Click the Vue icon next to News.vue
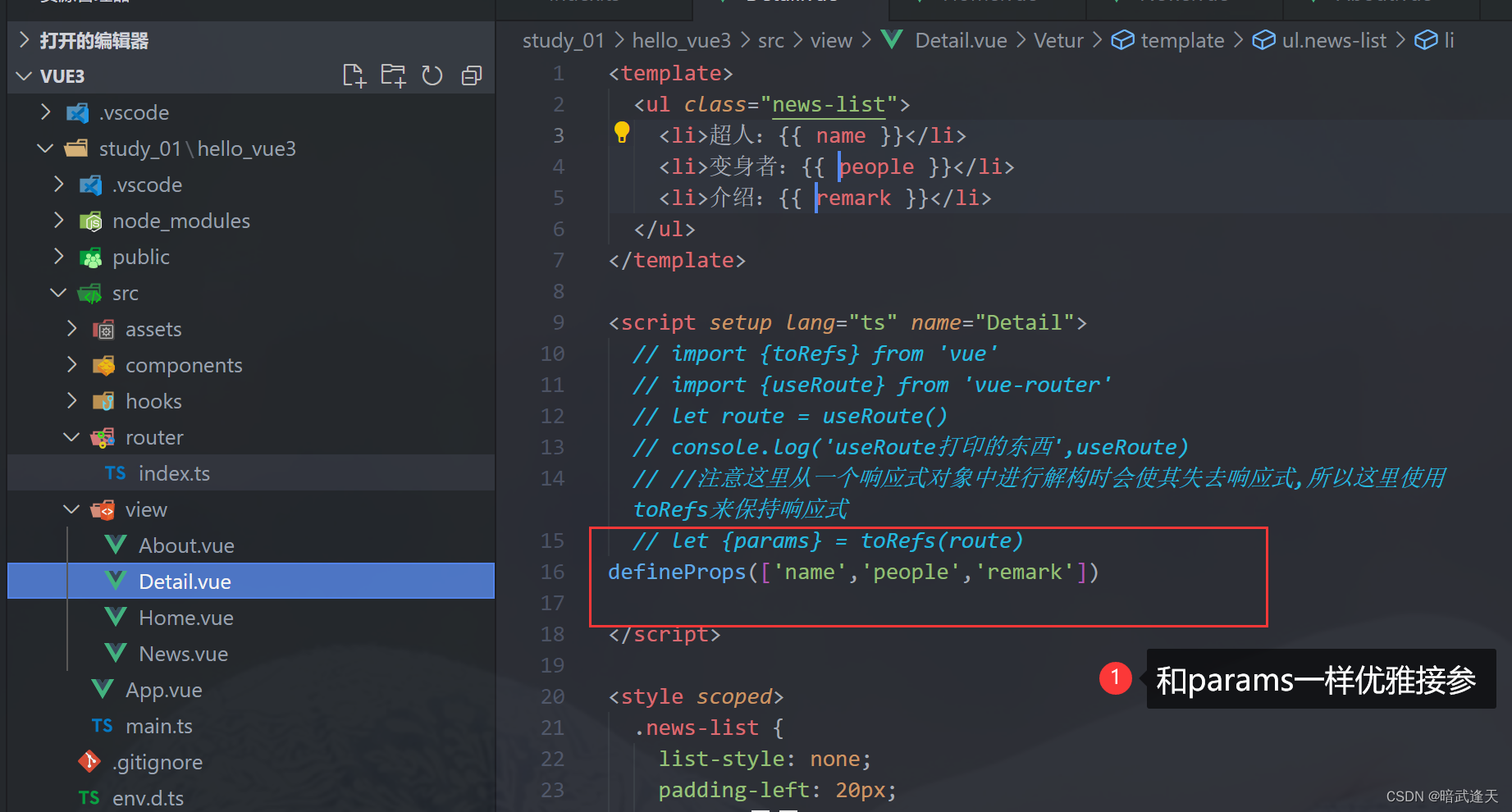This screenshot has height=812, width=1512. click(116, 653)
